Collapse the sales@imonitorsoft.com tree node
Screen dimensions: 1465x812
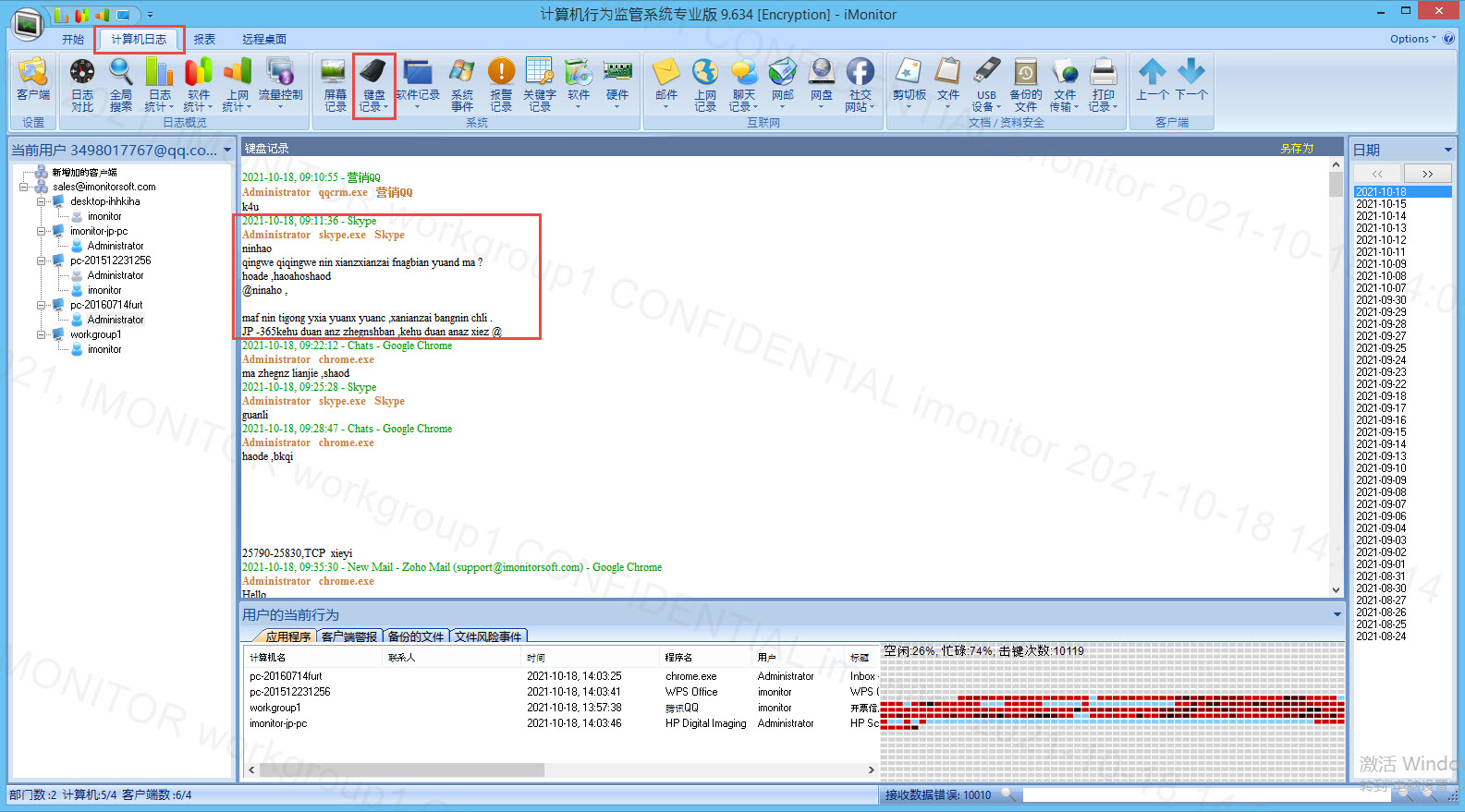pos(24,187)
